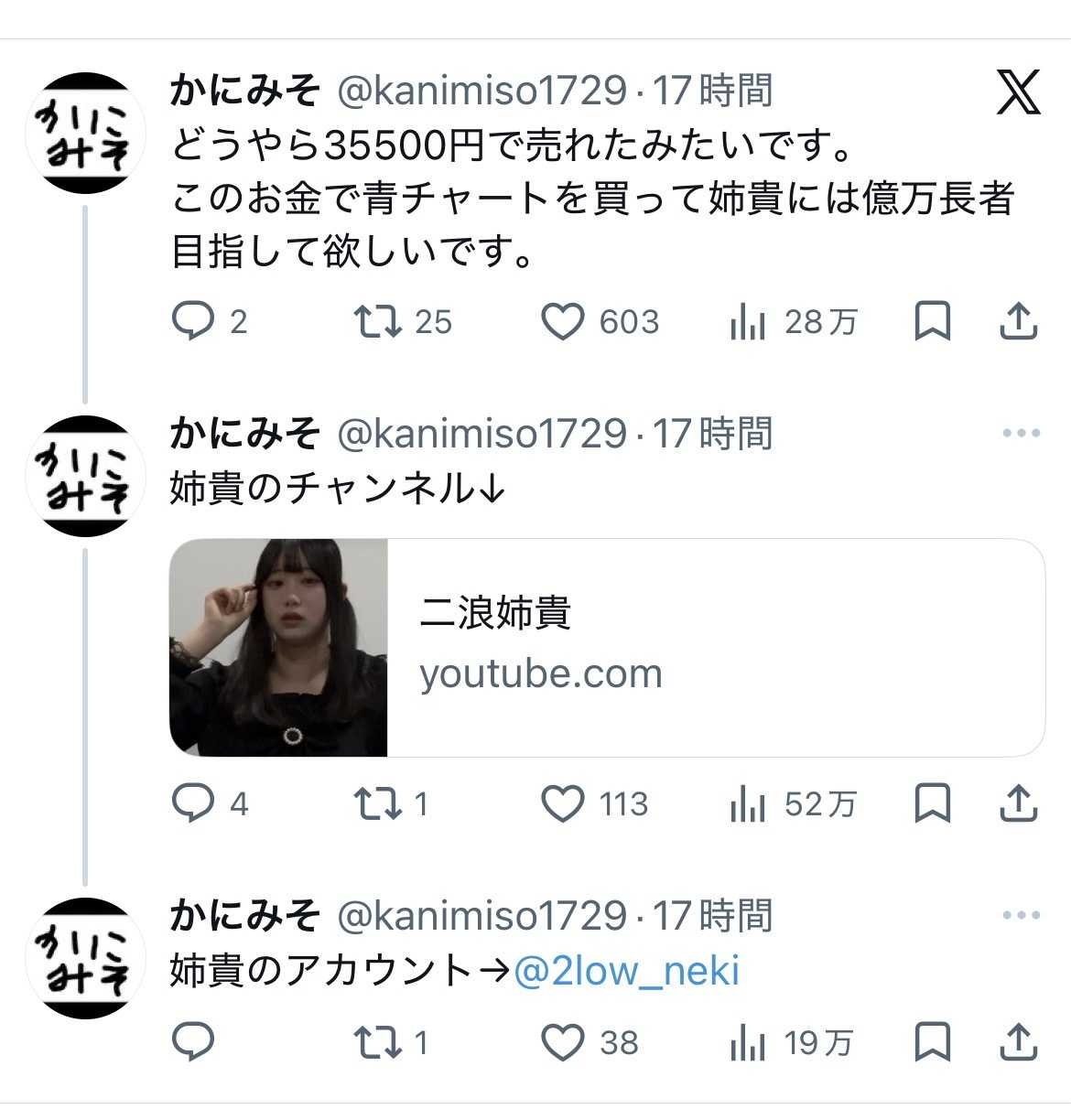Screen dimensions: 1071x1120
Task: View analytics showing 52万 views
Action: coord(748,803)
